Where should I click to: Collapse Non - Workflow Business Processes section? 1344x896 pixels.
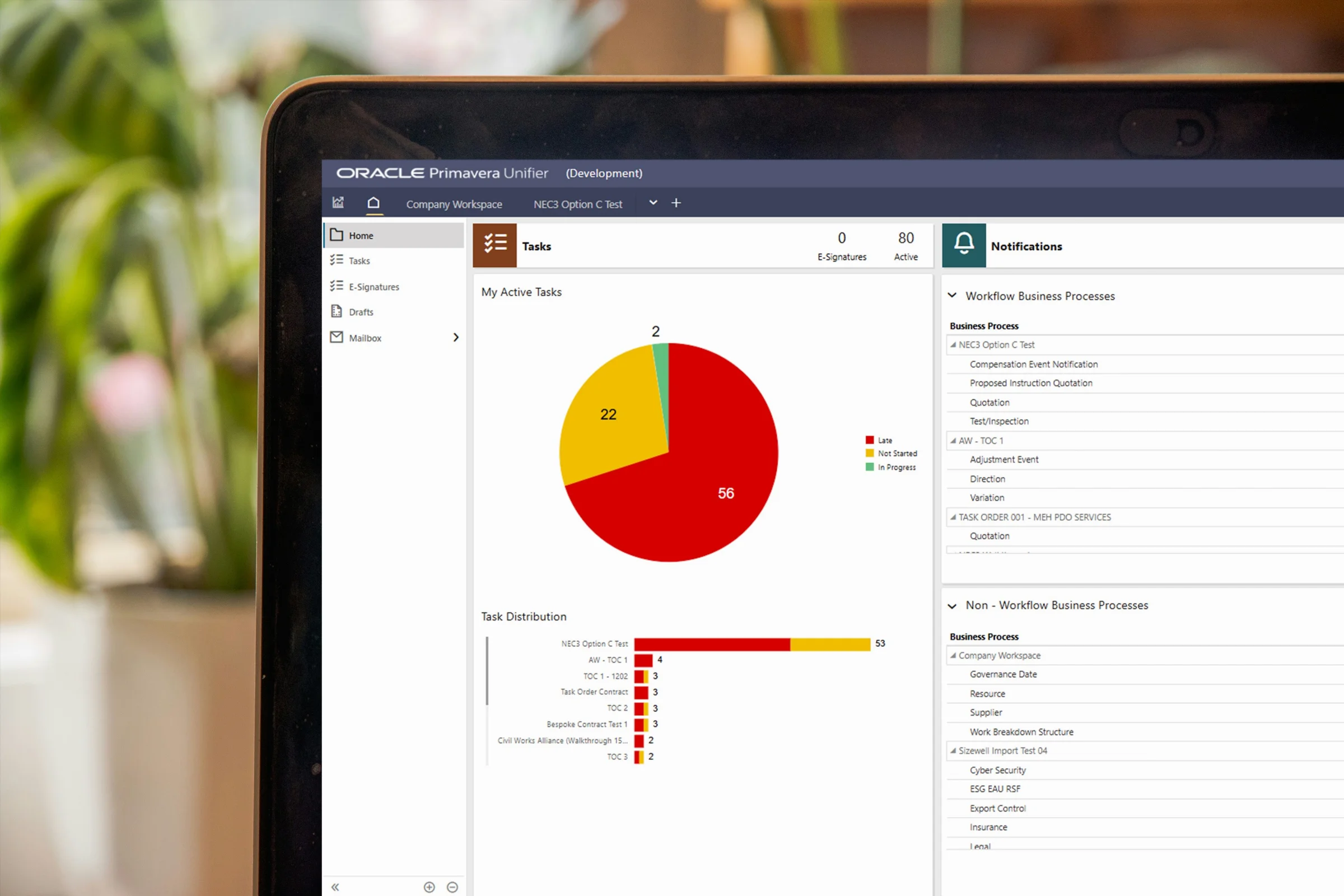(952, 606)
